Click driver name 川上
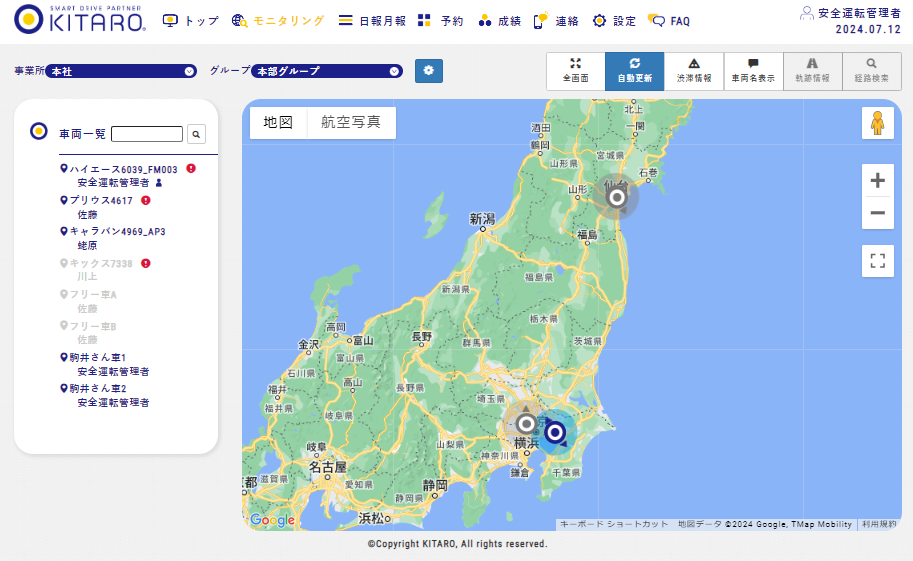The height and width of the screenshot is (561, 913). (87, 277)
